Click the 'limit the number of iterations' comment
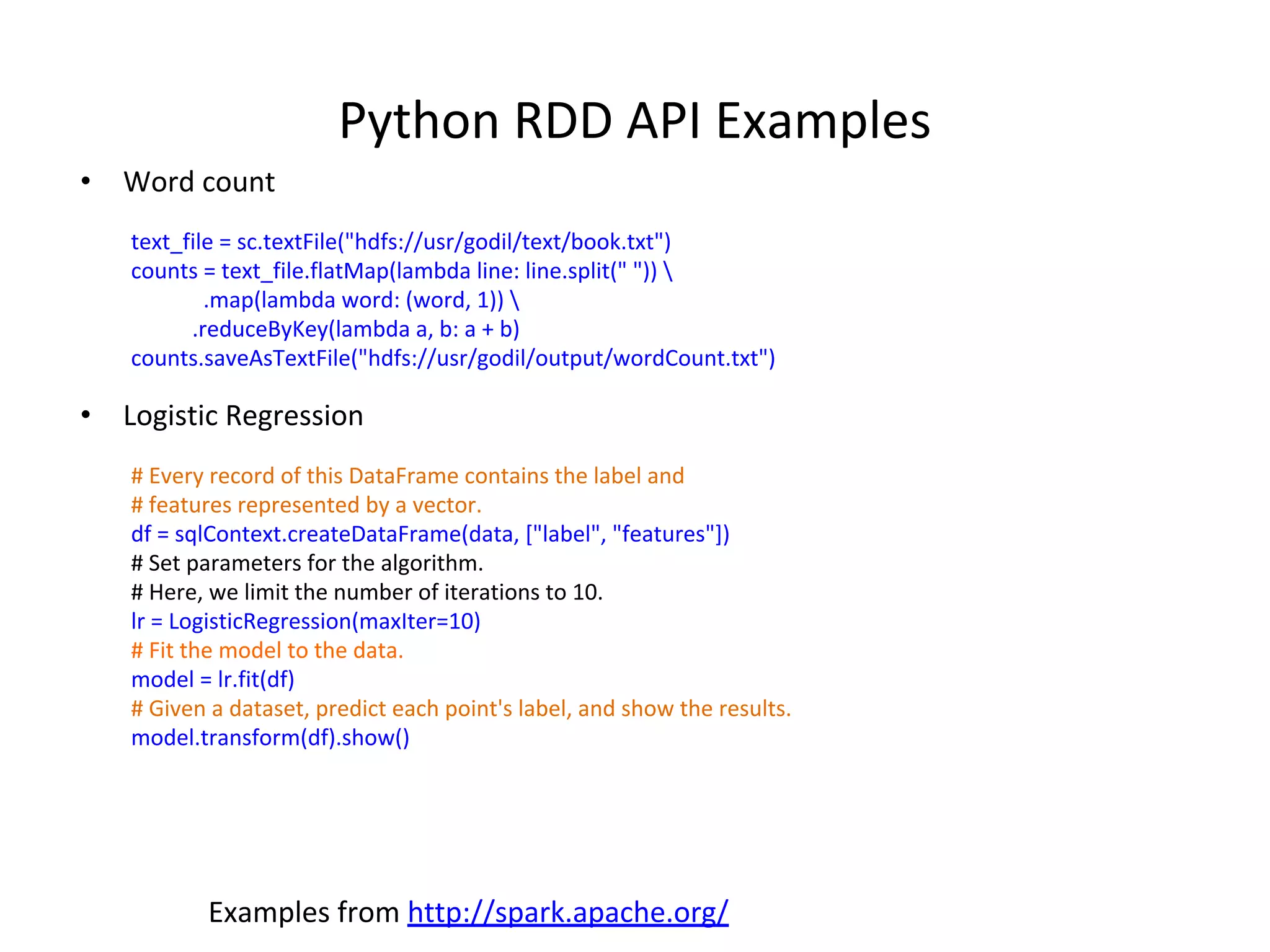 (366, 593)
